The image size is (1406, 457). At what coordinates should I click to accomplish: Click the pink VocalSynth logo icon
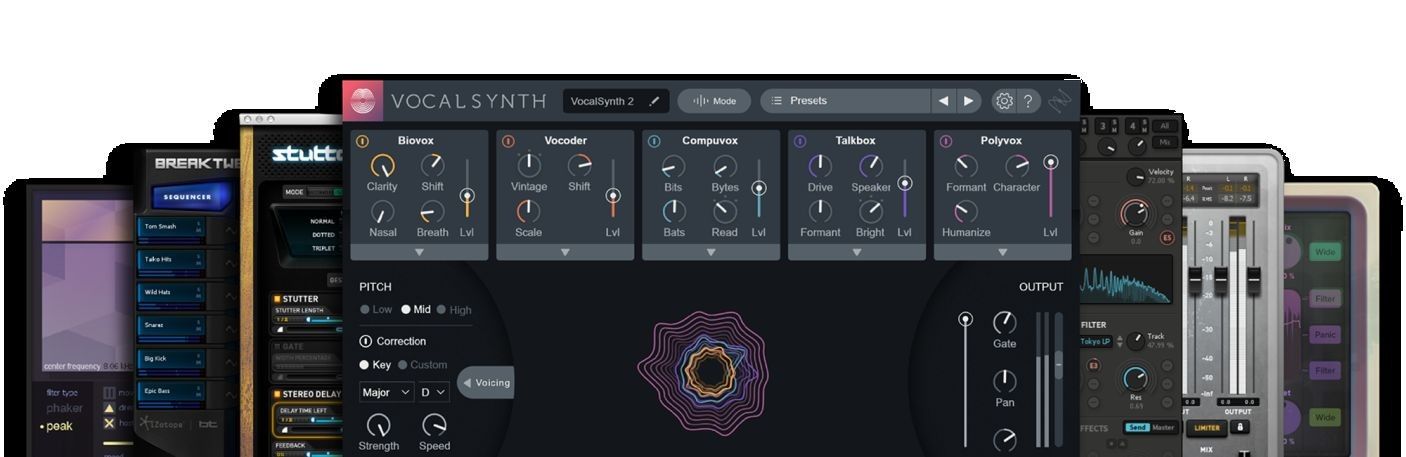click(x=363, y=101)
